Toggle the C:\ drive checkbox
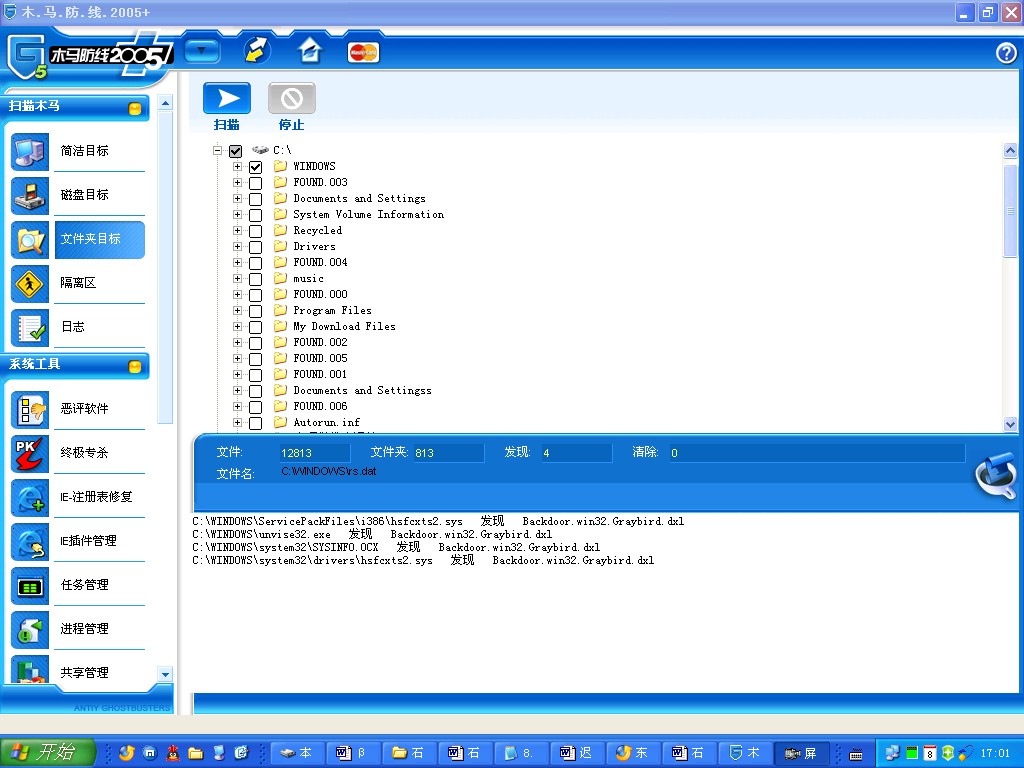The height and width of the screenshot is (768, 1024). [x=236, y=151]
